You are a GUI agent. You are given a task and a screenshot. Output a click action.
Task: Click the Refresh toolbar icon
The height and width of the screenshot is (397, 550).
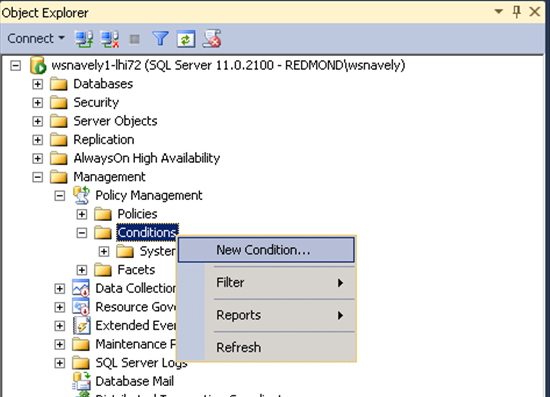[186, 39]
